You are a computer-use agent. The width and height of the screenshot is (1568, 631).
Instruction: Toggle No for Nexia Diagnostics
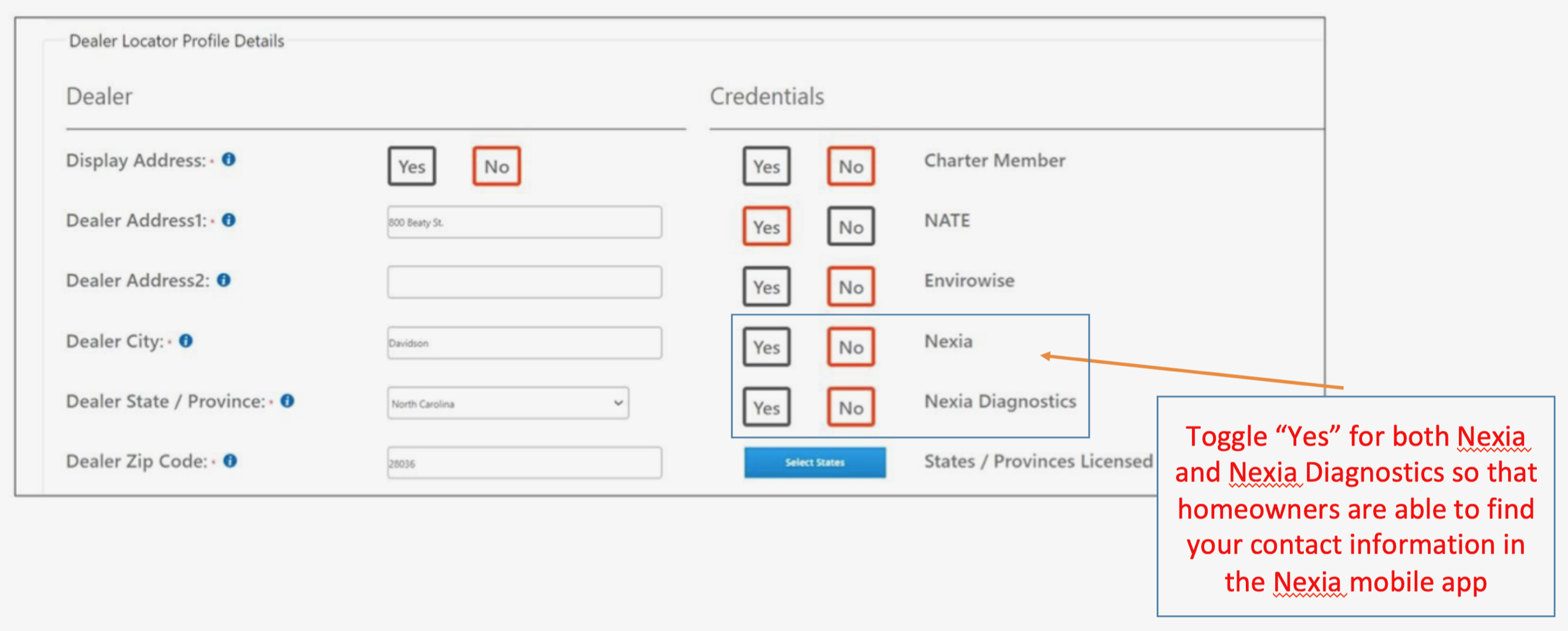pyautogui.click(x=851, y=407)
